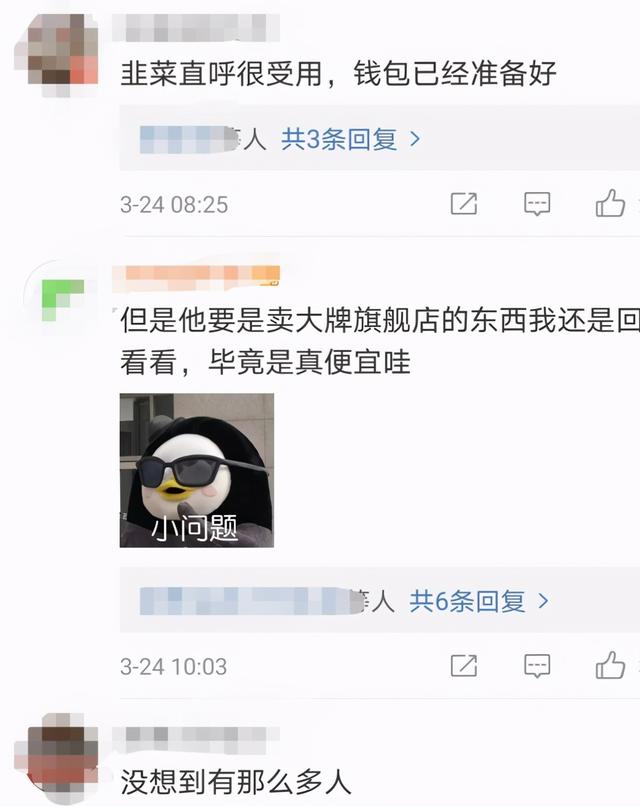Select comment text 没想到有那么多人
Viewport: 640px width, 807px height.
pyautogui.click(x=236, y=782)
